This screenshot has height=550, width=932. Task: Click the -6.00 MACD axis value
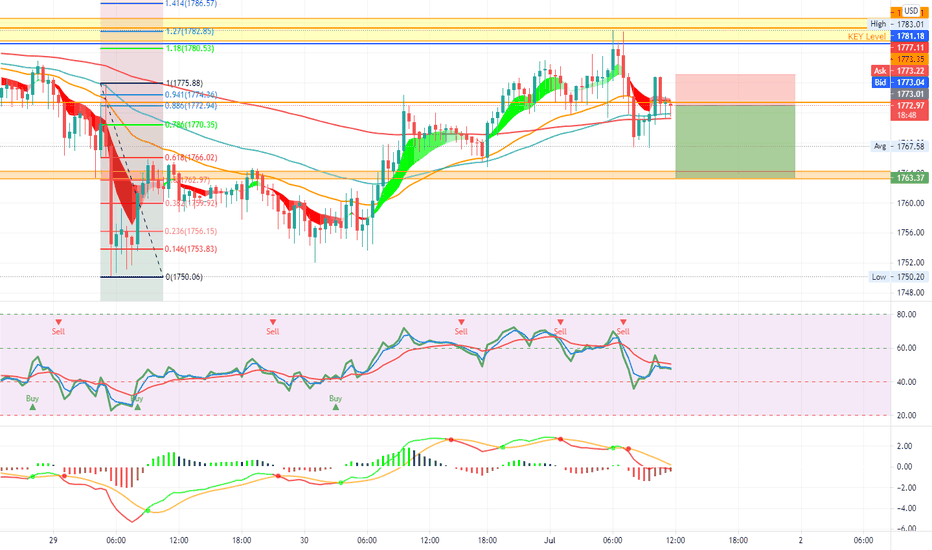coord(905,529)
